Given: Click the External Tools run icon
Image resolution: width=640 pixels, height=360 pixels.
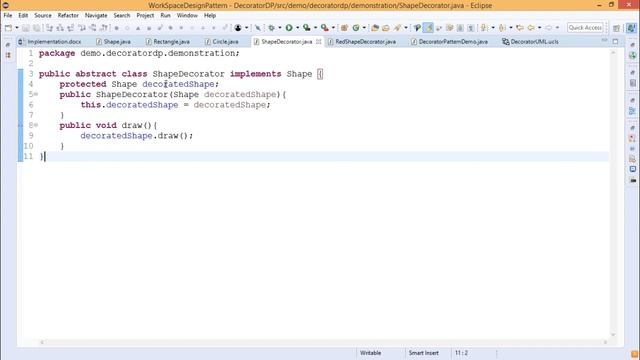Looking at the screenshot, I should tap(324, 28).
